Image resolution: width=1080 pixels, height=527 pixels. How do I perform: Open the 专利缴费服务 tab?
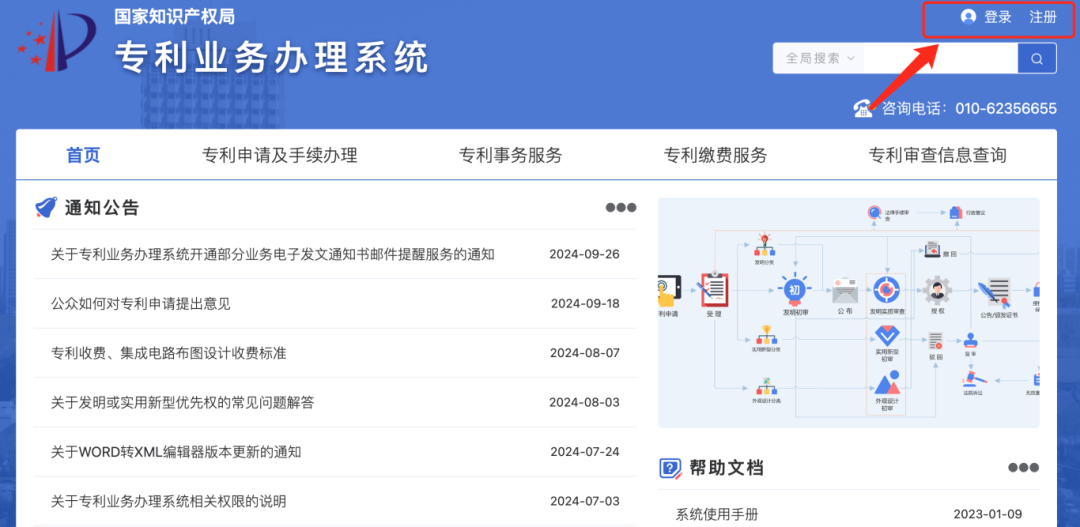click(715, 155)
